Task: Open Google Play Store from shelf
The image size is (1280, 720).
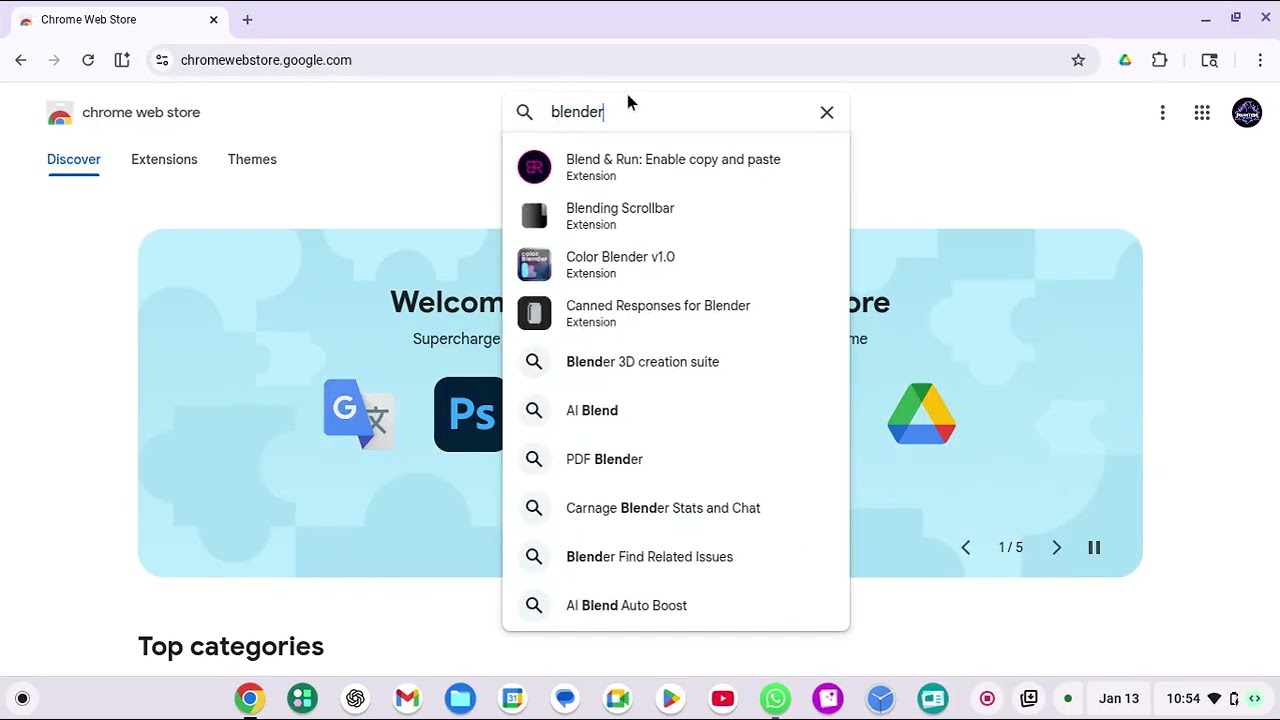Action: coord(670,698)
